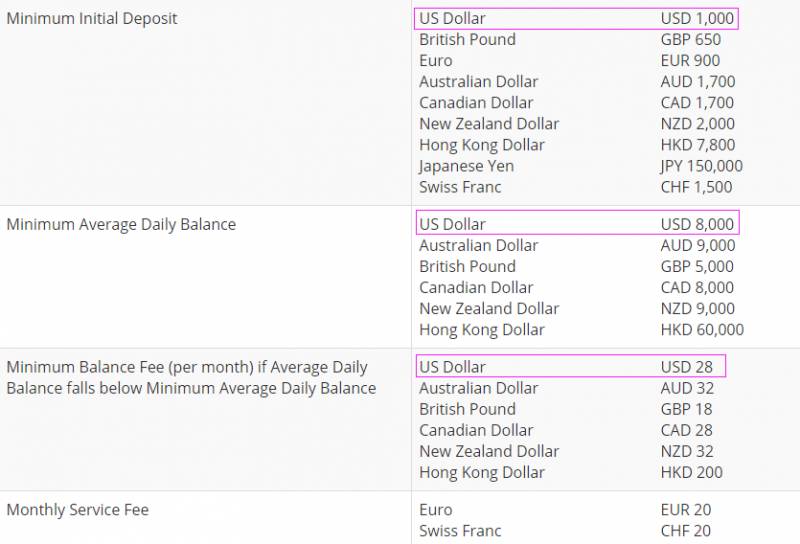This screenshot has height=544, width=800.
Task: Select the HKD 200 fee value
Action: click(x=691, y=472)
